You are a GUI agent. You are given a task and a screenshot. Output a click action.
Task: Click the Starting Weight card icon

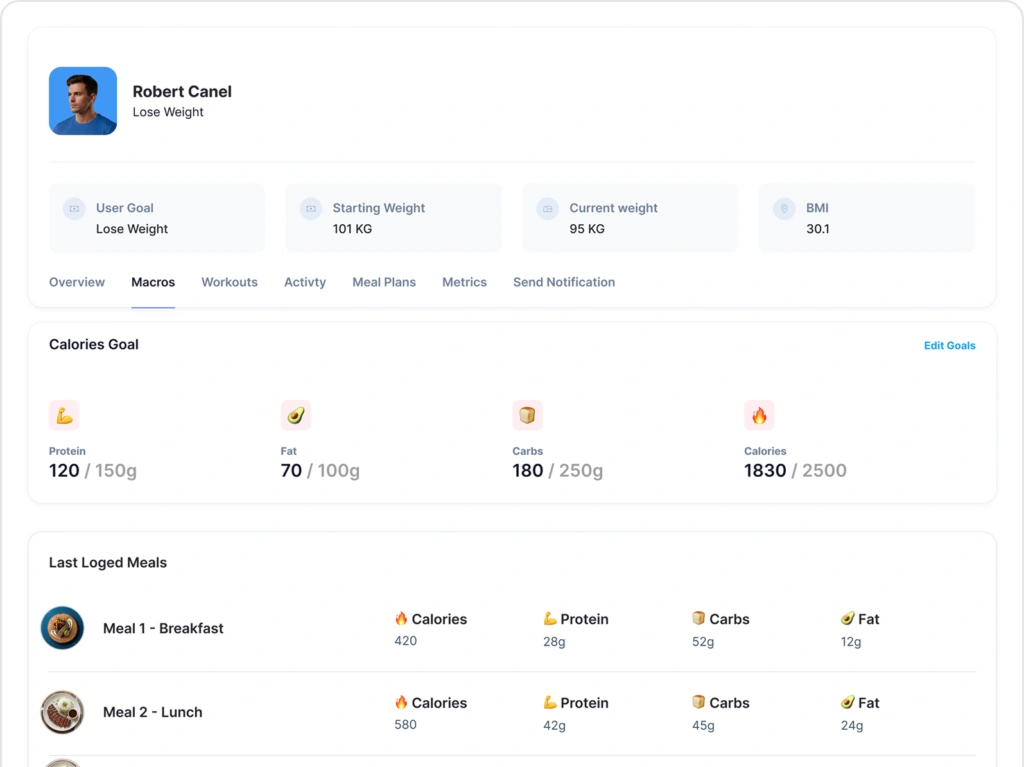pos(311,208)
